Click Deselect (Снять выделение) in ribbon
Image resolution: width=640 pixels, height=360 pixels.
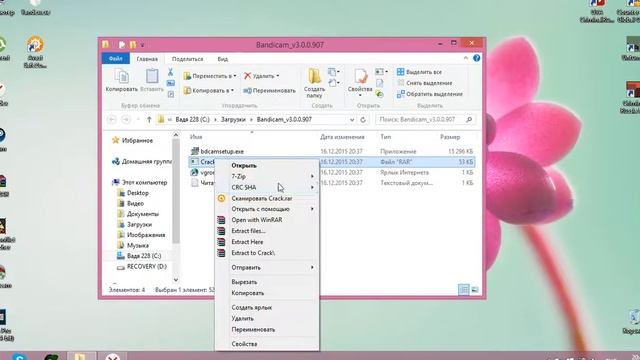pyautogui.click(x=424, y=83)
